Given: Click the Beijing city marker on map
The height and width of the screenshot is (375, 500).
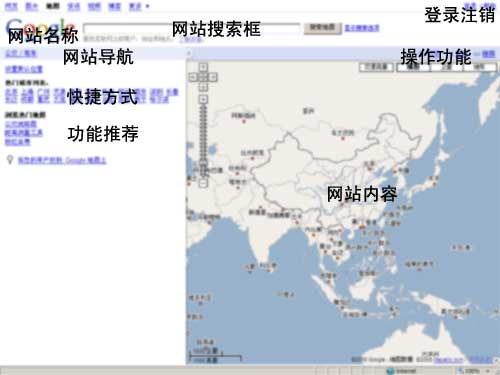Looking at the screenshot, I should click(x=369, y=169).
